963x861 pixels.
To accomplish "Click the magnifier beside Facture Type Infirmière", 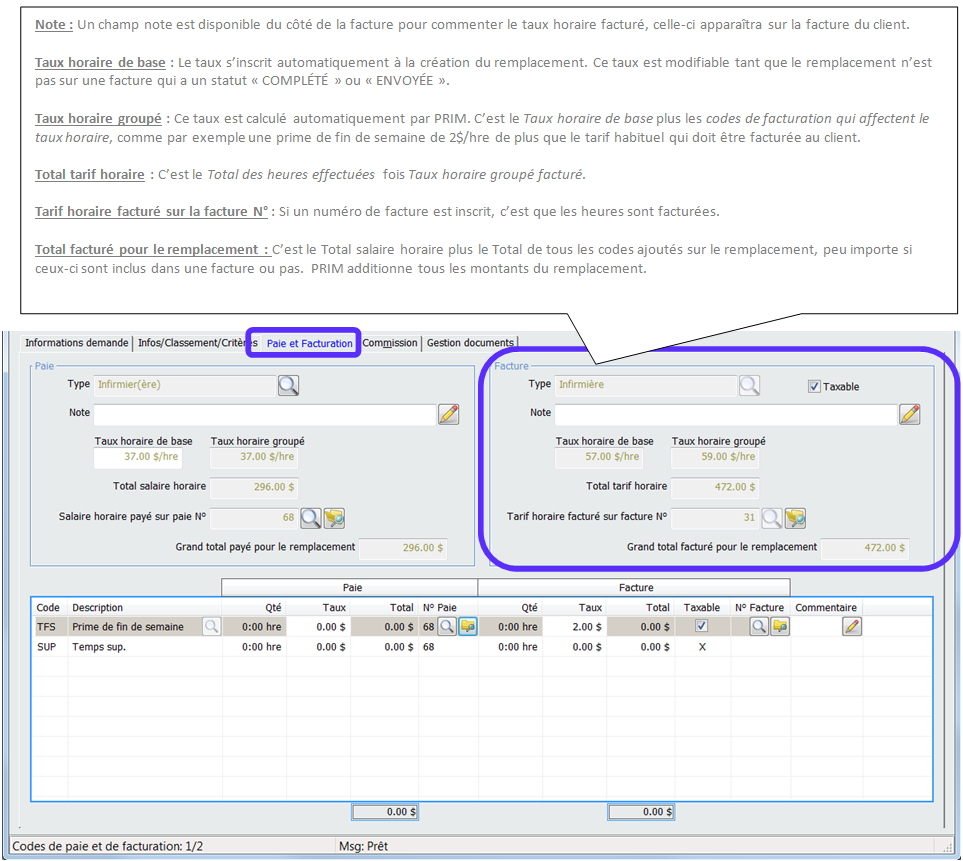I will pos(749,385).
